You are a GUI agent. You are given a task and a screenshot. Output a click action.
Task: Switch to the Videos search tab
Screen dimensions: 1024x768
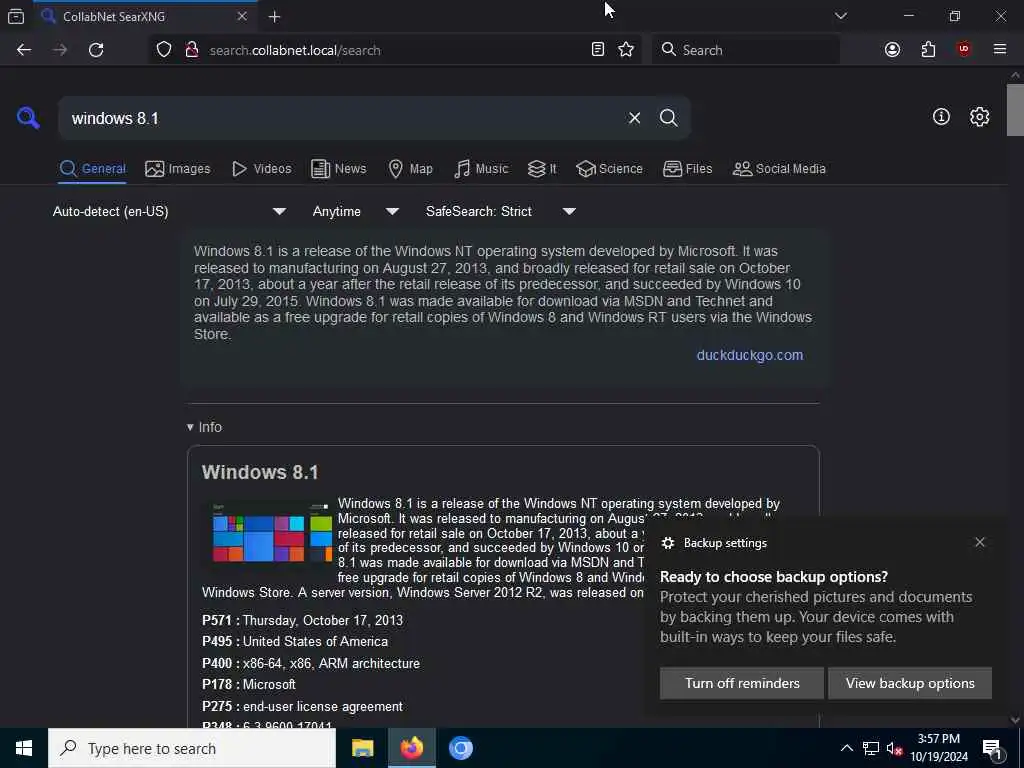[262, 168]
